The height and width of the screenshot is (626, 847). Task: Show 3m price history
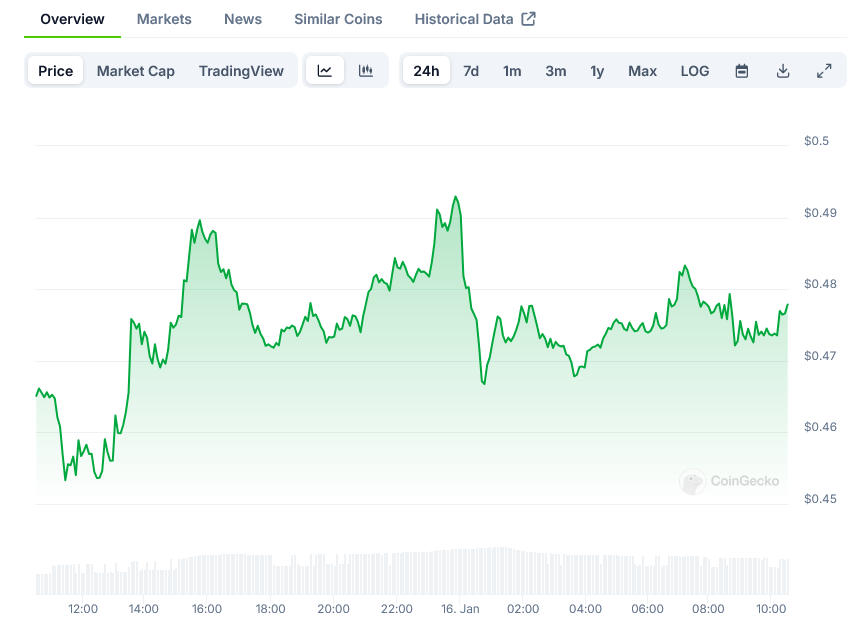(556, 71)
